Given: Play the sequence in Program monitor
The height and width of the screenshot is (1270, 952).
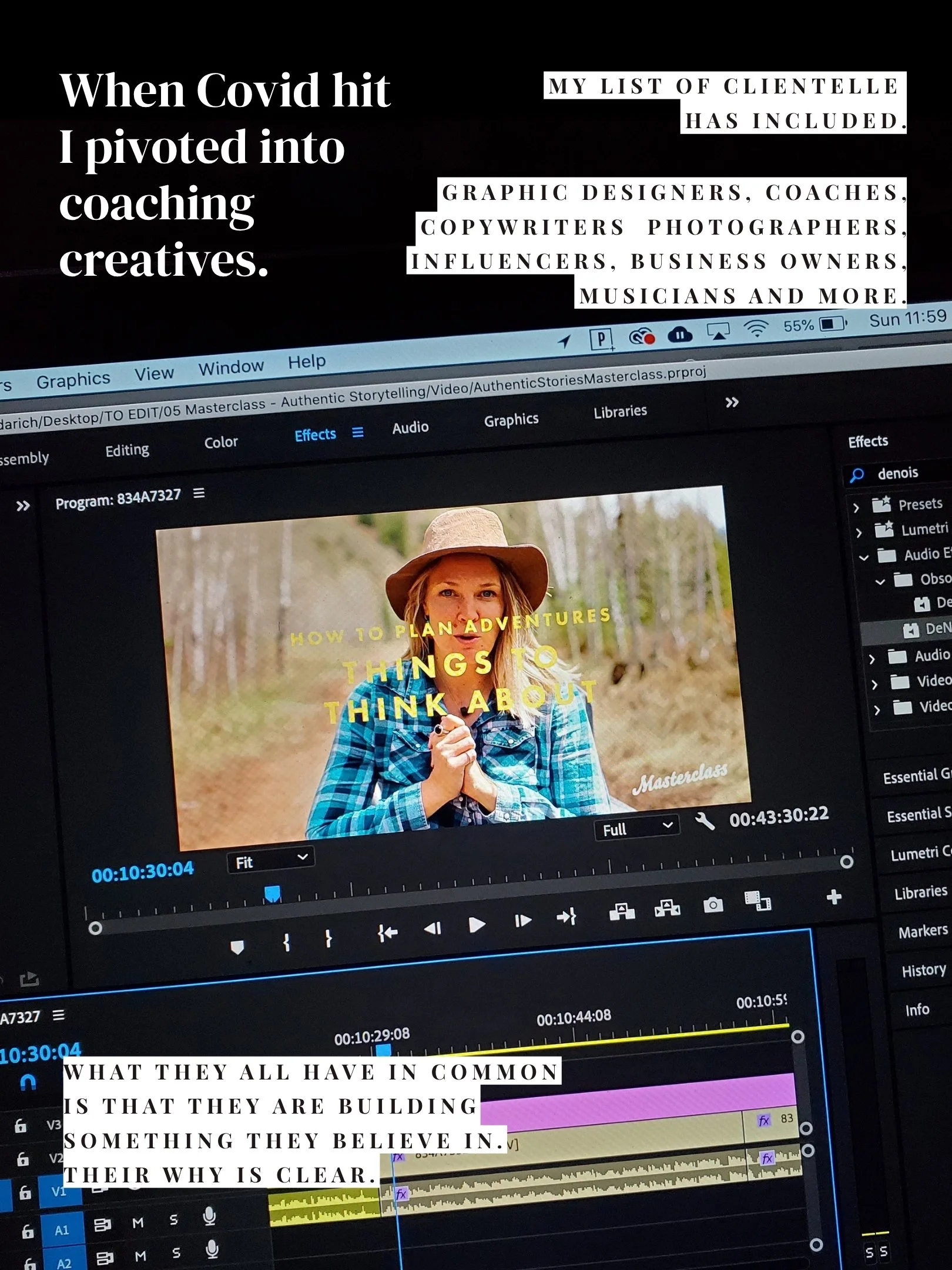Looking at the screenshot, I should pyautogui.click(x=477, y=925).
